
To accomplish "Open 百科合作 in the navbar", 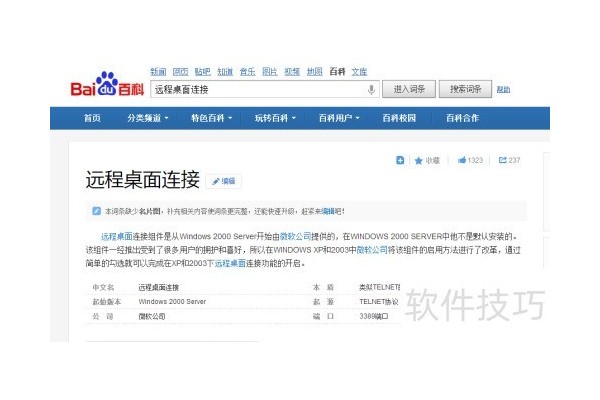I will (x=462, y=118).
